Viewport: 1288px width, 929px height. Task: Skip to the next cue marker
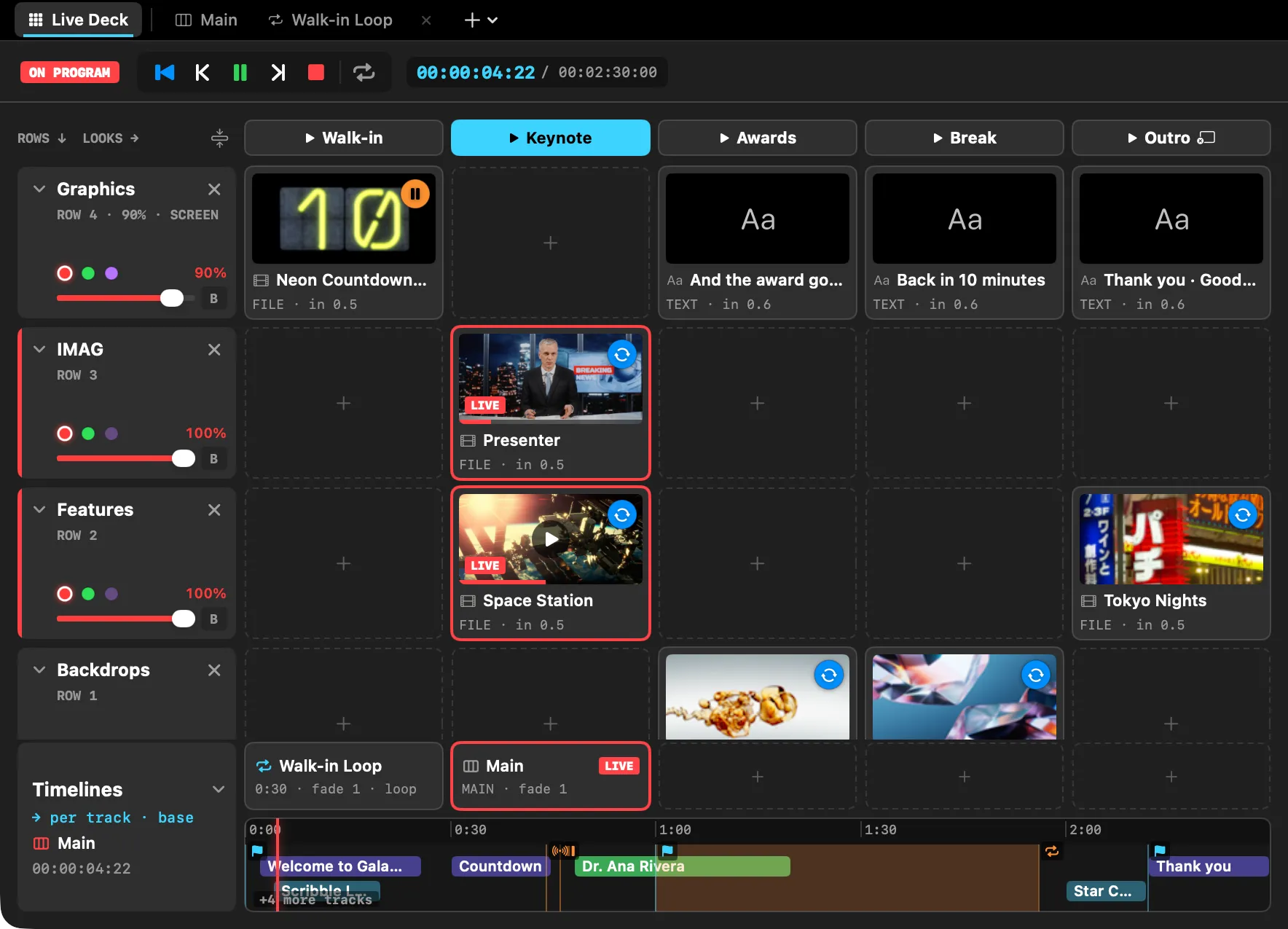(x=278, y=72)
